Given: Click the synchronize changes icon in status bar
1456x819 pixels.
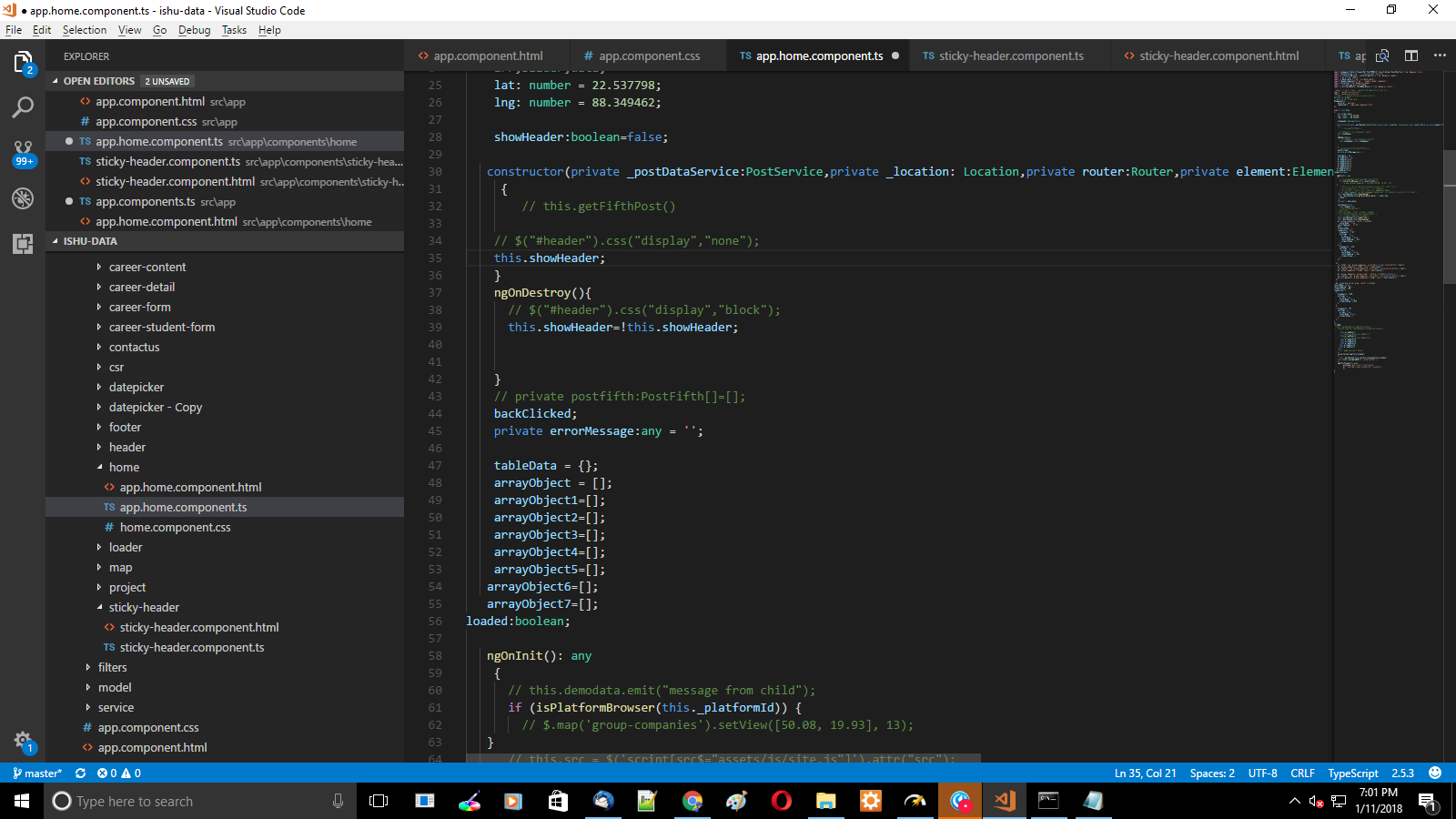Looking at the screenshot, I should coord(80,773).
